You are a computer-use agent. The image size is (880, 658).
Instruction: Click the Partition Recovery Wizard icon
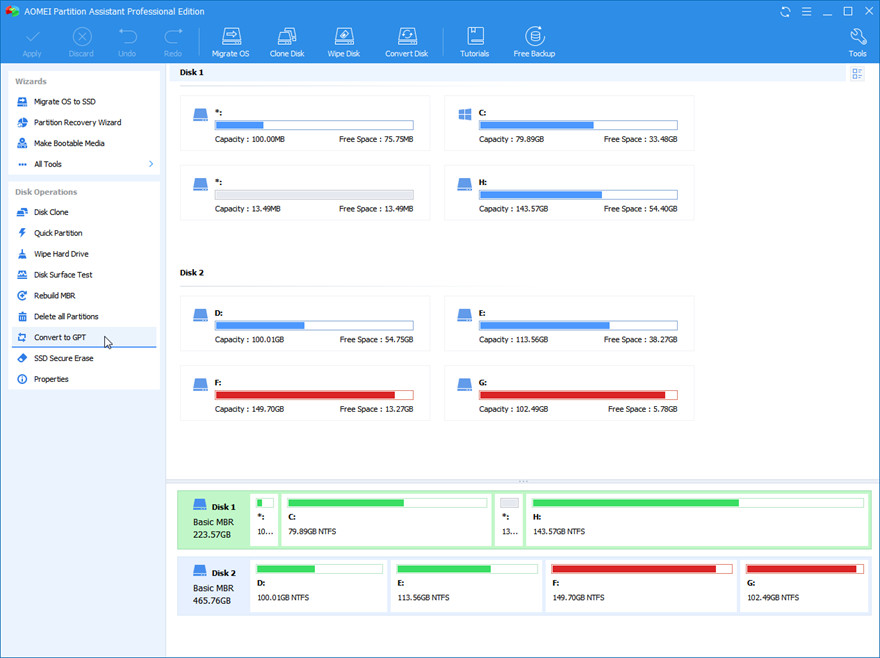(x=22, y=122)
